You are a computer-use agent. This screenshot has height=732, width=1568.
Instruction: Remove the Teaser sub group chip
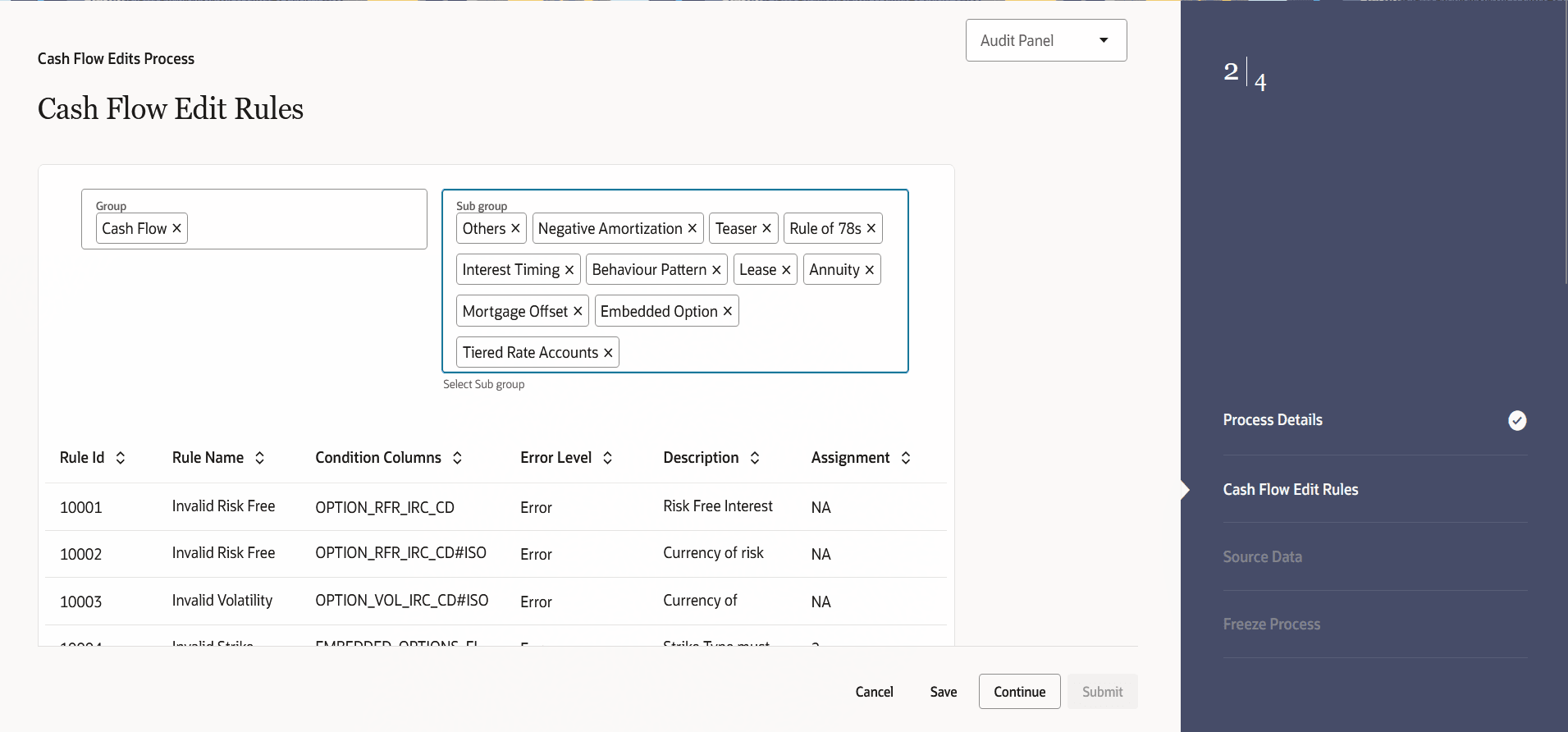[766, 228]
